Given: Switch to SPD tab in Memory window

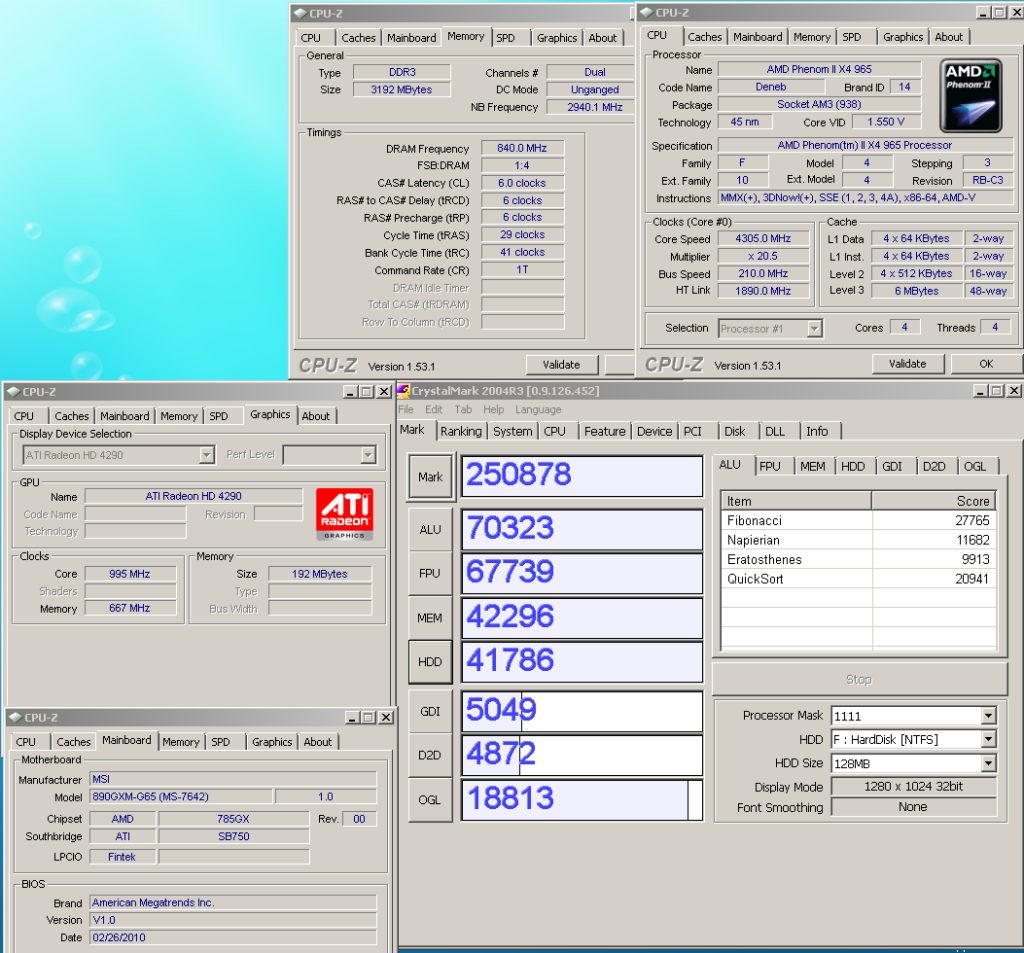Looking at the screenshot, I should click(506, 38).
